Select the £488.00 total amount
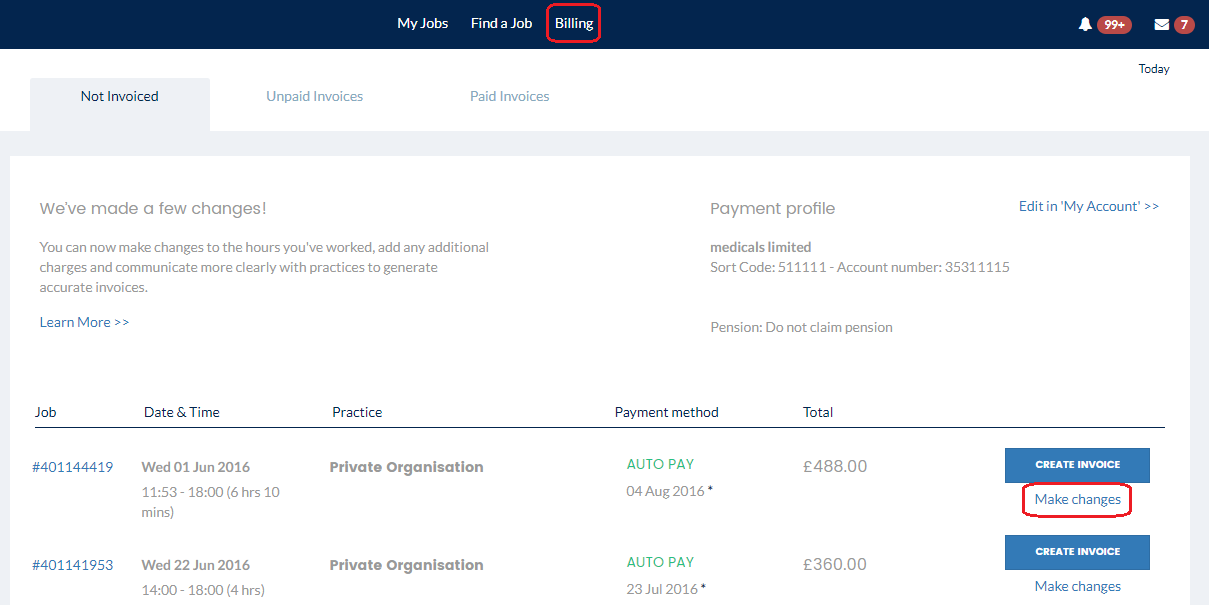This screenshot has height=605, width=1209. point(835,466)
